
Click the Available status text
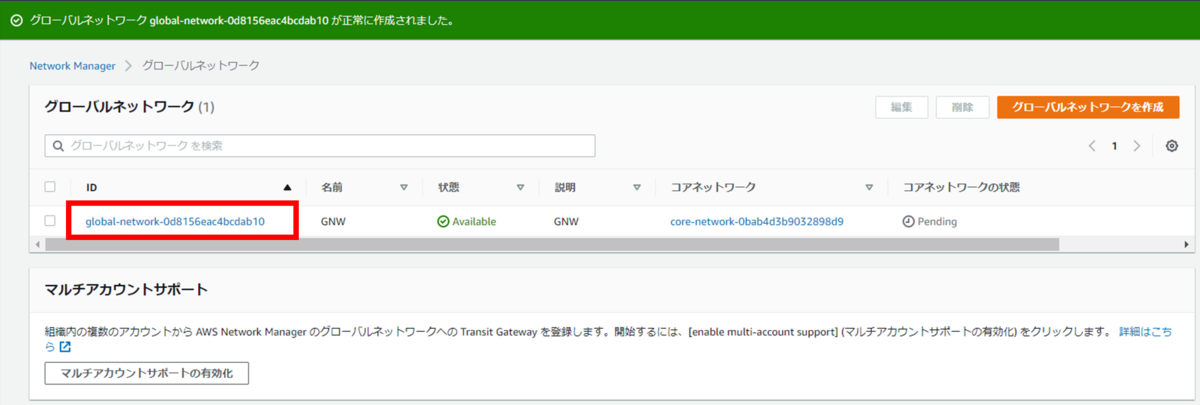(474, 221)
